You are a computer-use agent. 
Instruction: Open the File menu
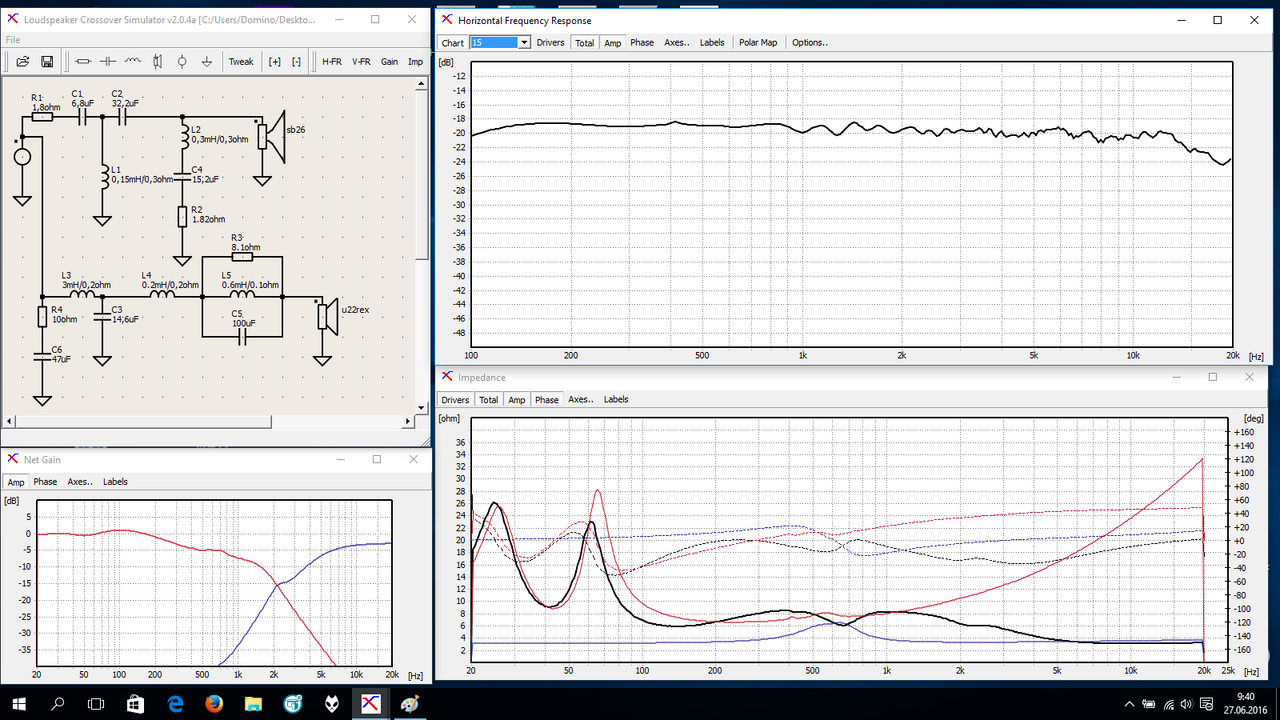point(13,40)
